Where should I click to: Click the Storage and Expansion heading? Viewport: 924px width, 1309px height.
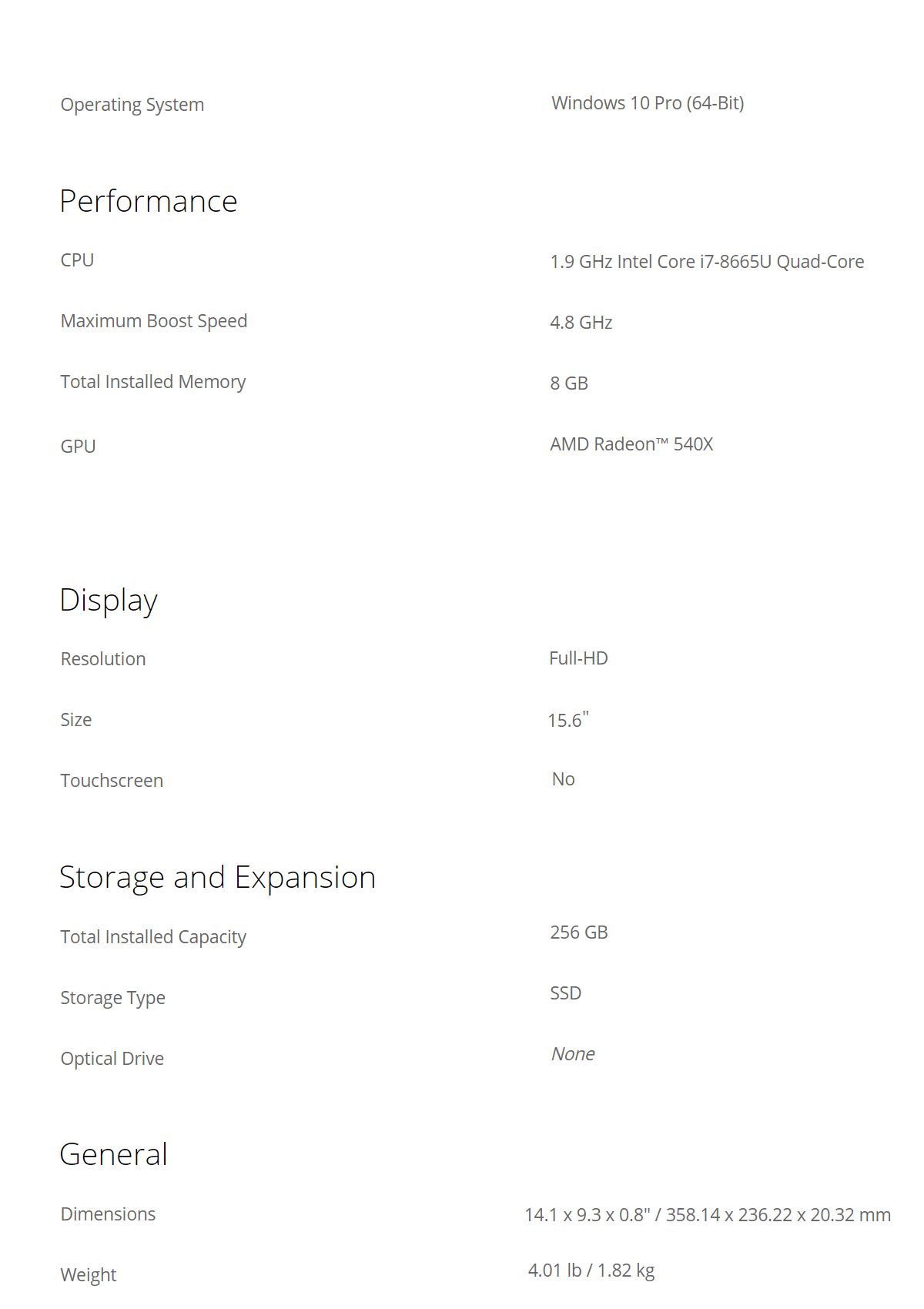(217, 878)
